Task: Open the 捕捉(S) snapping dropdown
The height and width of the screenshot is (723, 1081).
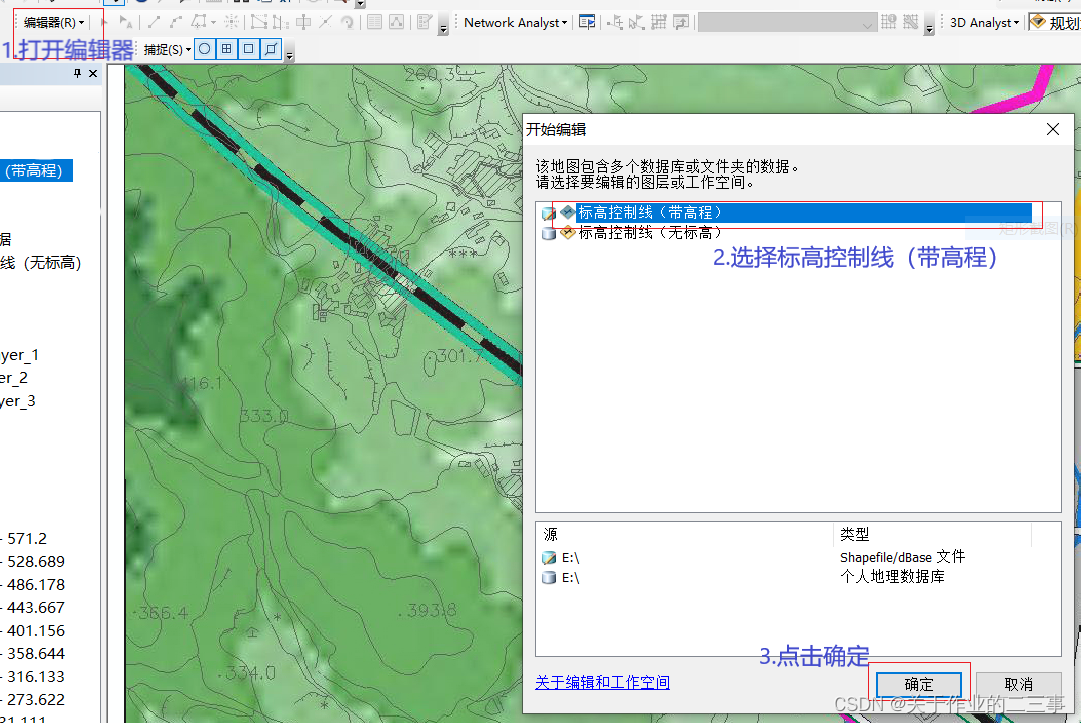Action: pyautogui.click(x=166, y=48)
